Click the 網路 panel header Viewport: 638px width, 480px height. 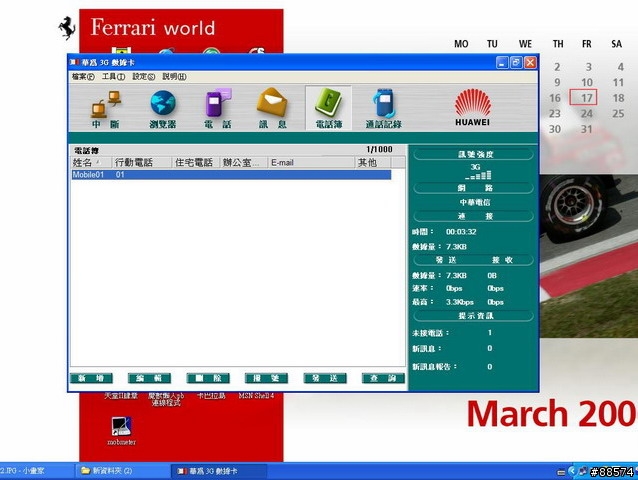[474, 188]
